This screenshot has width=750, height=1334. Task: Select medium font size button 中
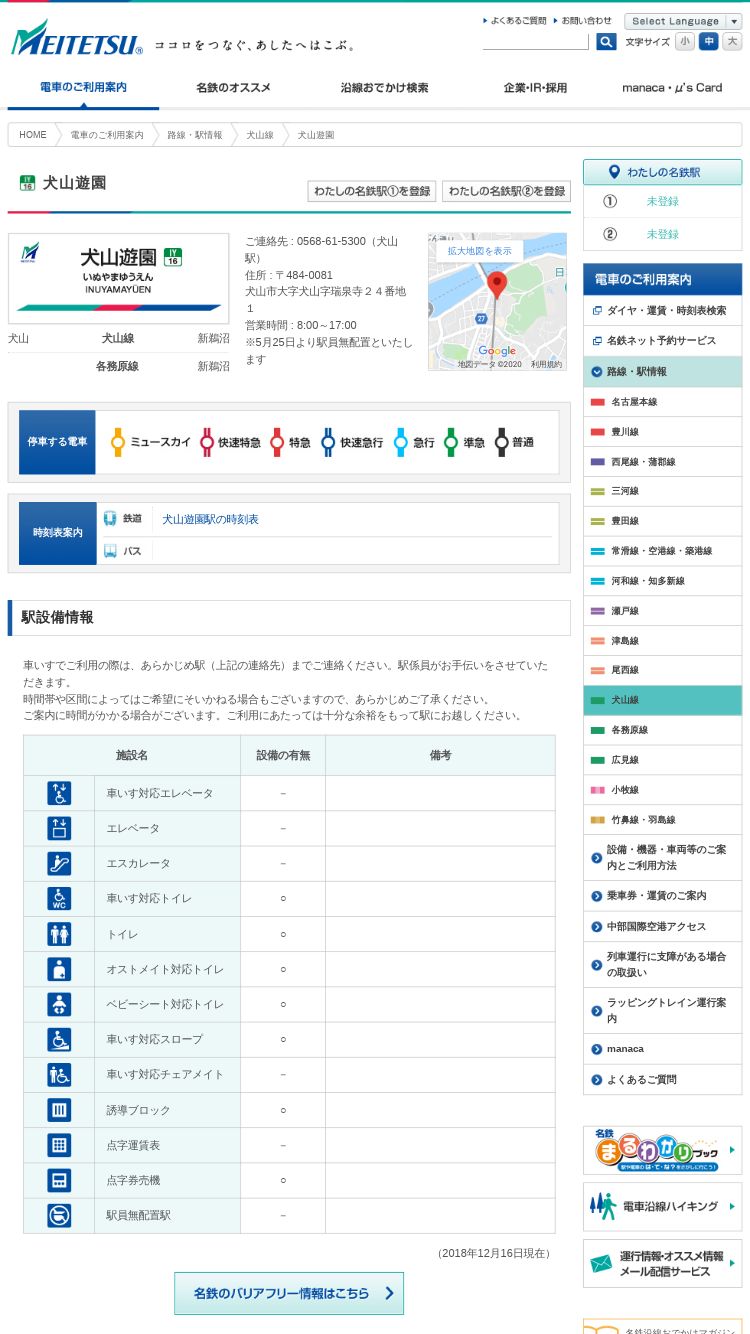(x=709, y=41)
